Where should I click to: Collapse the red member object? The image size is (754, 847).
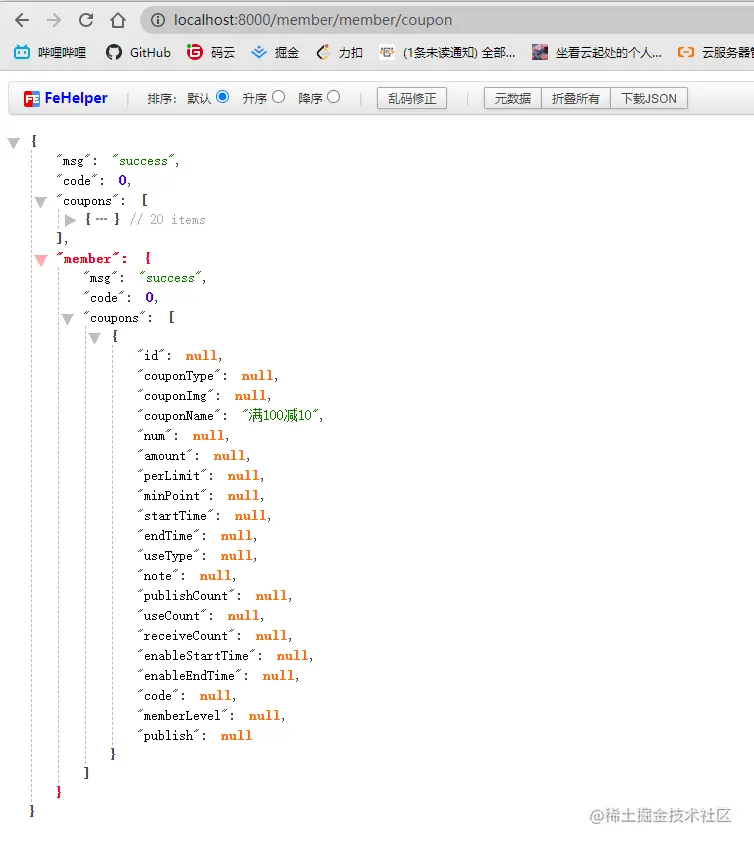tap(41, 260)
